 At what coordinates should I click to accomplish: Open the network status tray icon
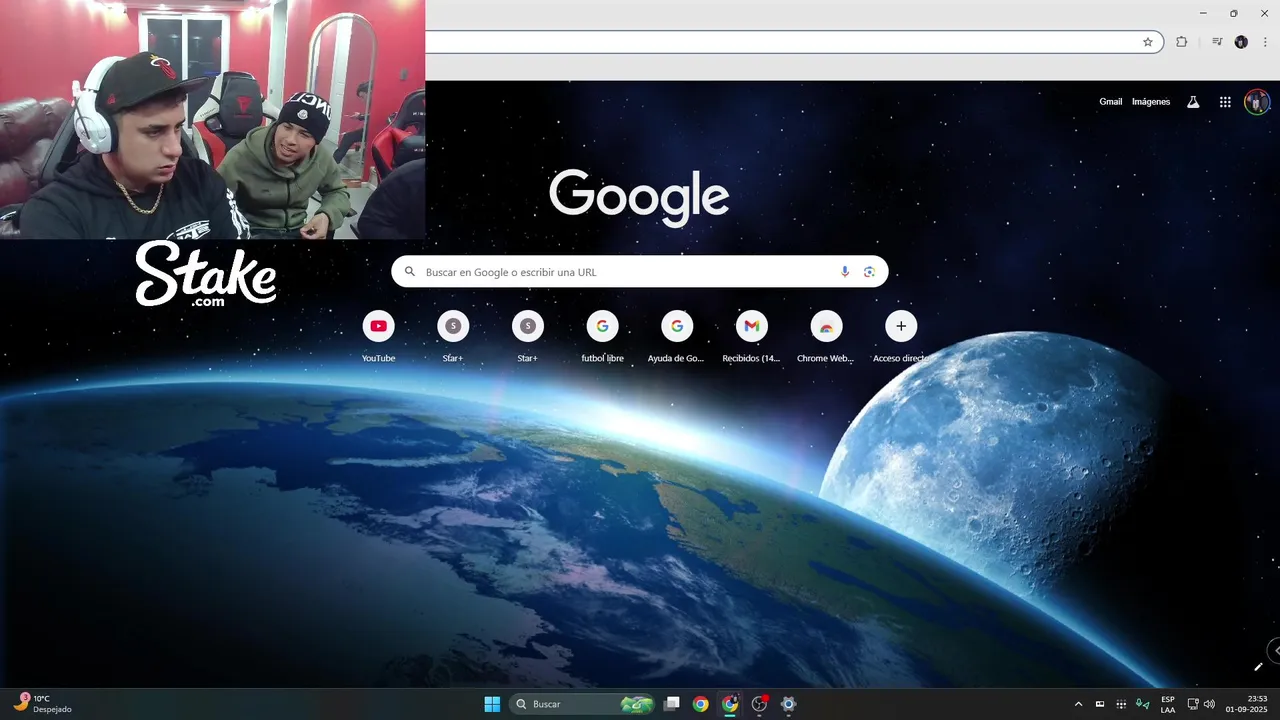(1193, 704)
